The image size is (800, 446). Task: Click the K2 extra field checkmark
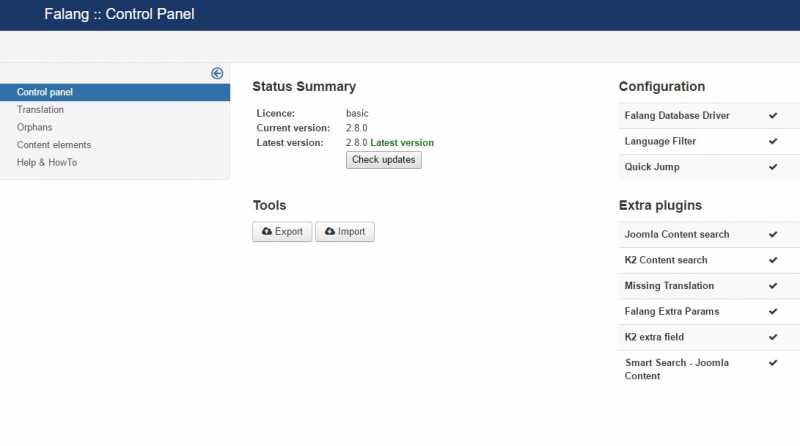(773, 337)
